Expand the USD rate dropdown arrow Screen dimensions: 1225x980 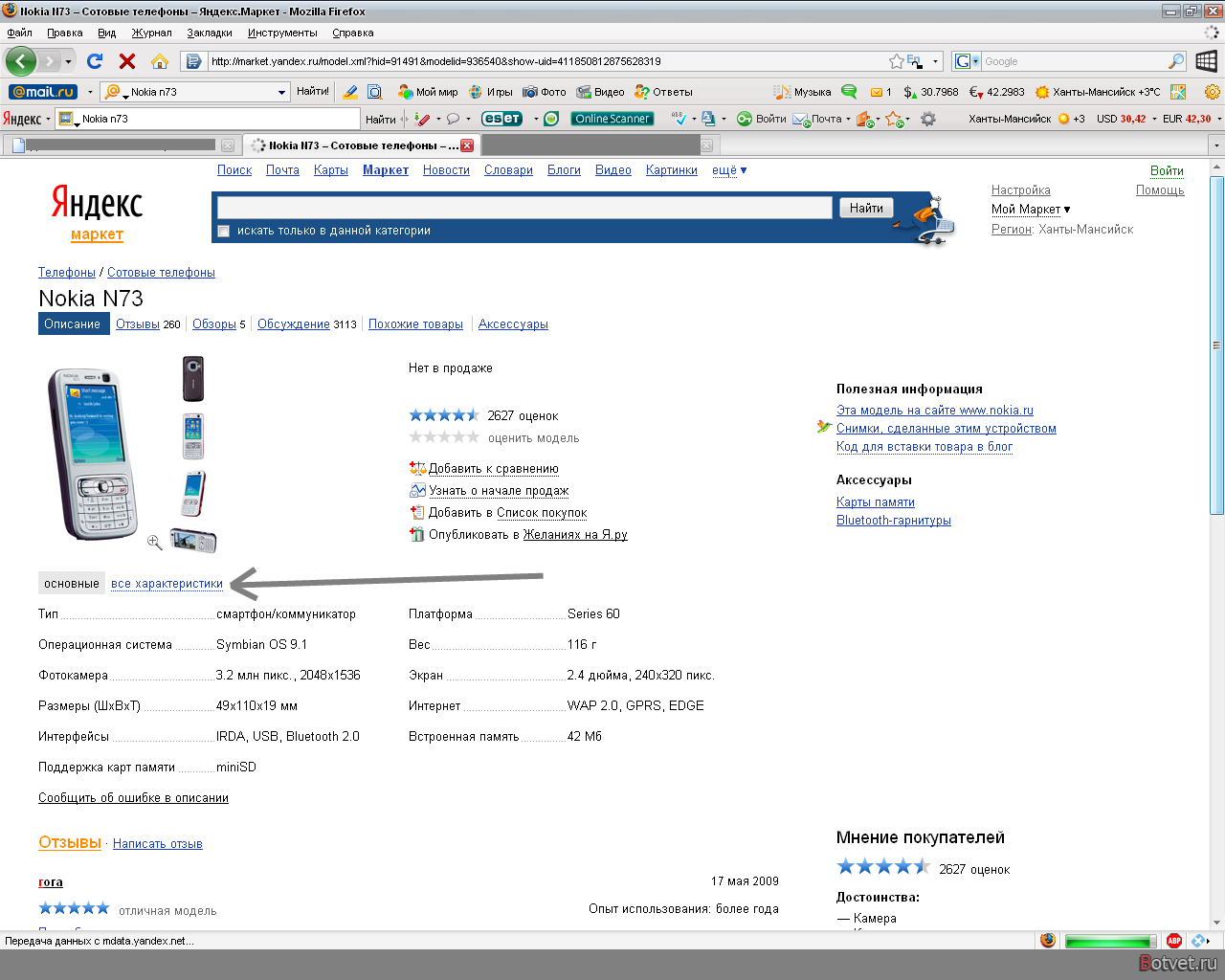[1153, 119]
